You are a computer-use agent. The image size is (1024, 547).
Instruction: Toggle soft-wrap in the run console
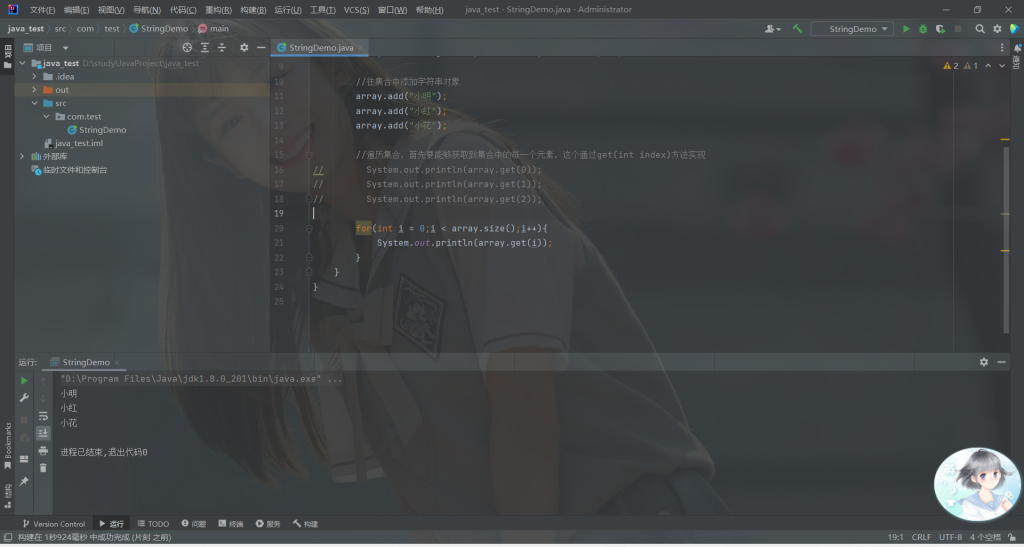tap(43, 415)
